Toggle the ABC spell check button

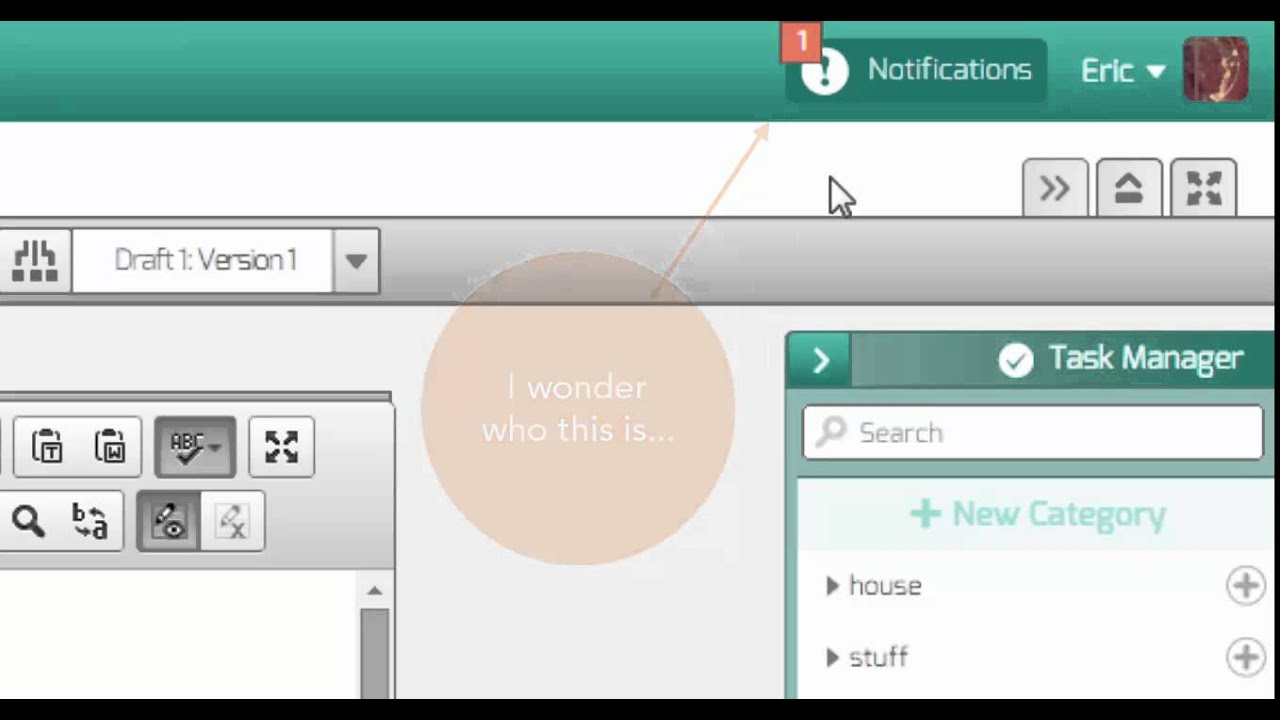(x=195, y=447)
